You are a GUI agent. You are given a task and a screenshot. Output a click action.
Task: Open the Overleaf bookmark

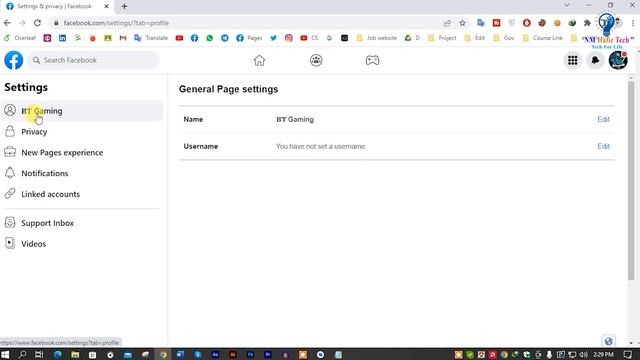click(20, 38)
